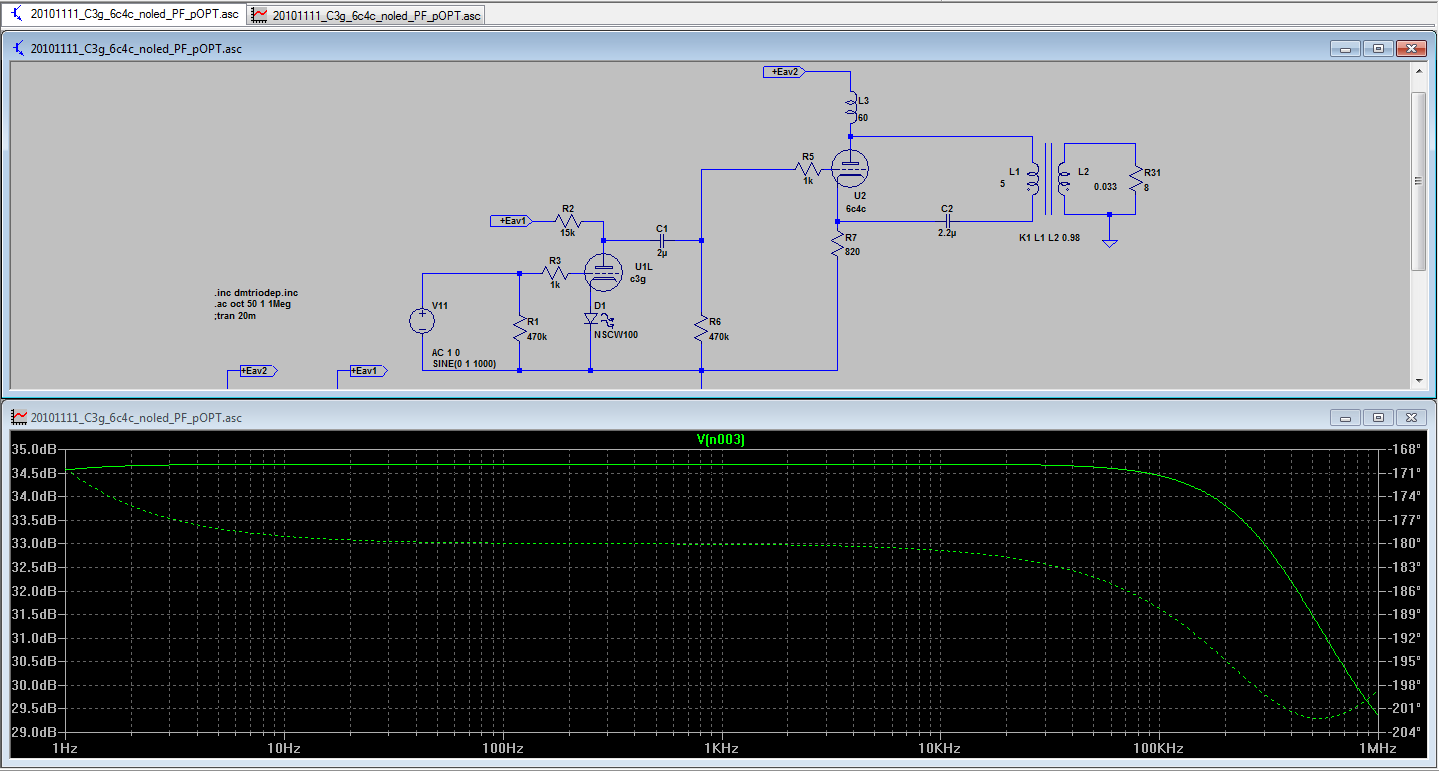Viewport: 1439px width, 771px height.
Task: Click the 1KHz frequency axis label
Action: (721, 749)
